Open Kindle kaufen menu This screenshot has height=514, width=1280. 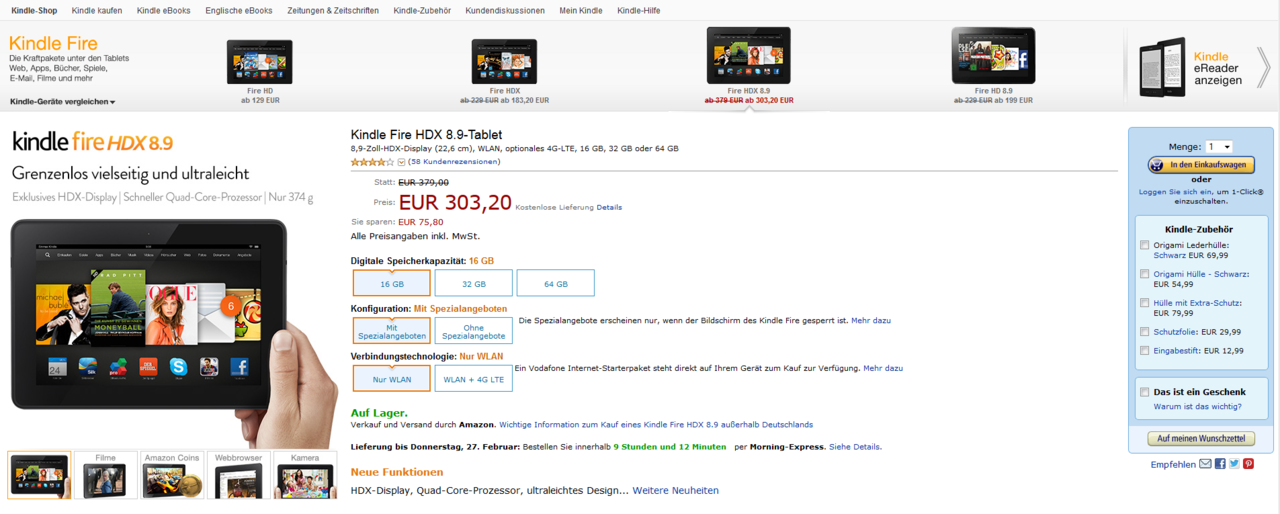coord(97,10)
